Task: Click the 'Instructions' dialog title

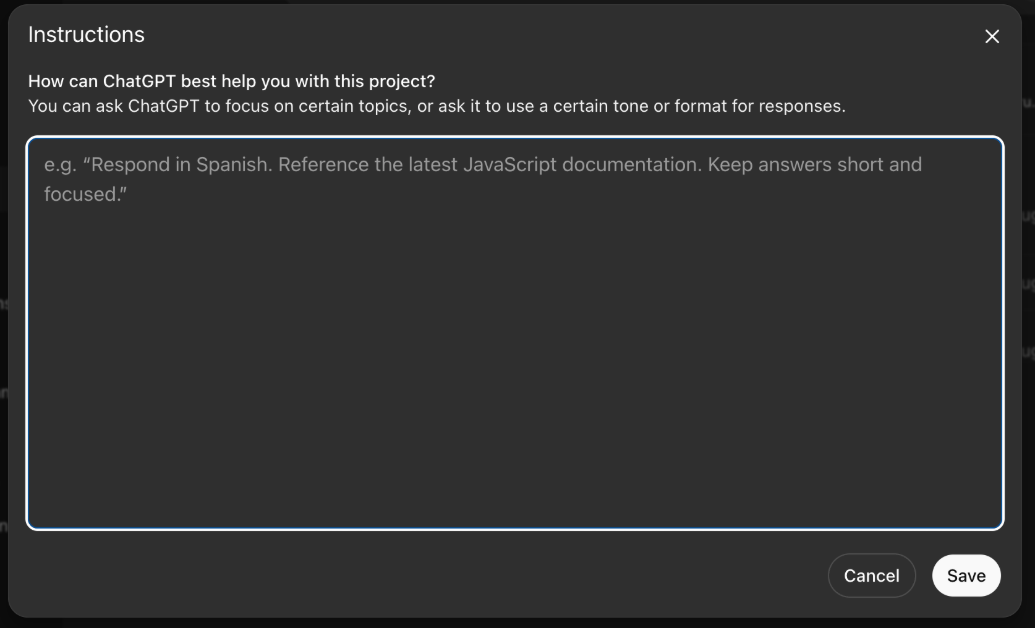Action: tap(86, 34)
